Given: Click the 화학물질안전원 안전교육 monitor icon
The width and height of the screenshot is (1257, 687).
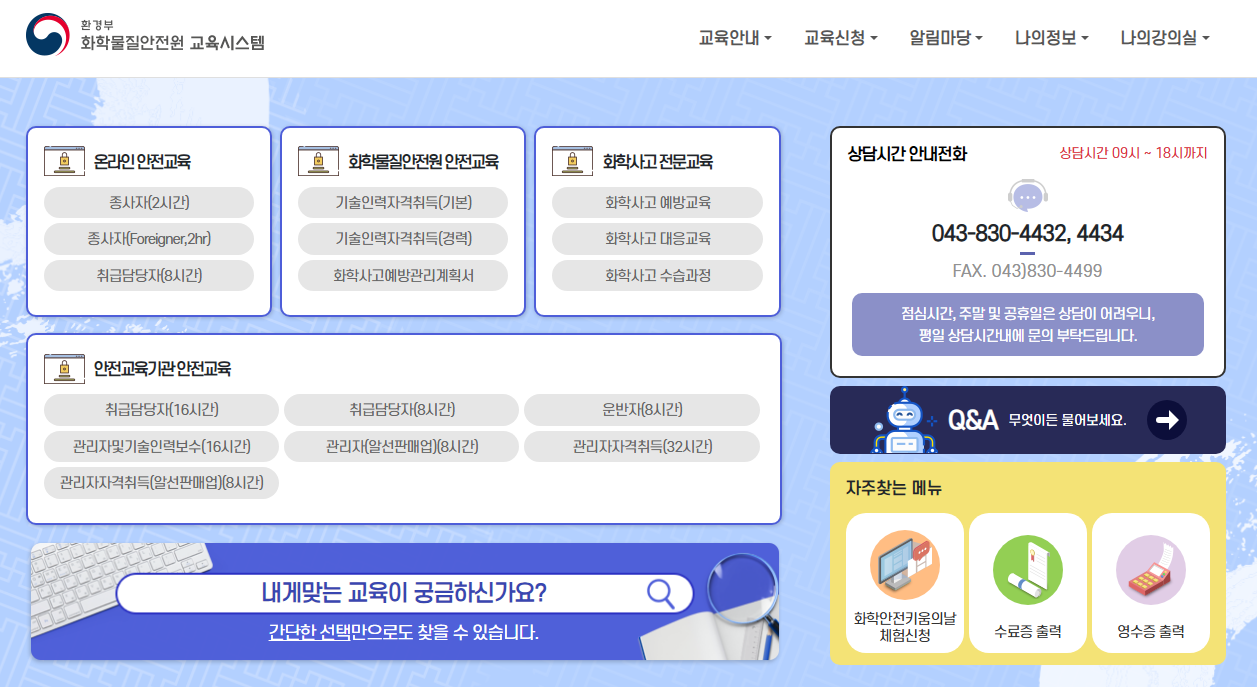Looking at the screenshot, I should coord(318,161).
